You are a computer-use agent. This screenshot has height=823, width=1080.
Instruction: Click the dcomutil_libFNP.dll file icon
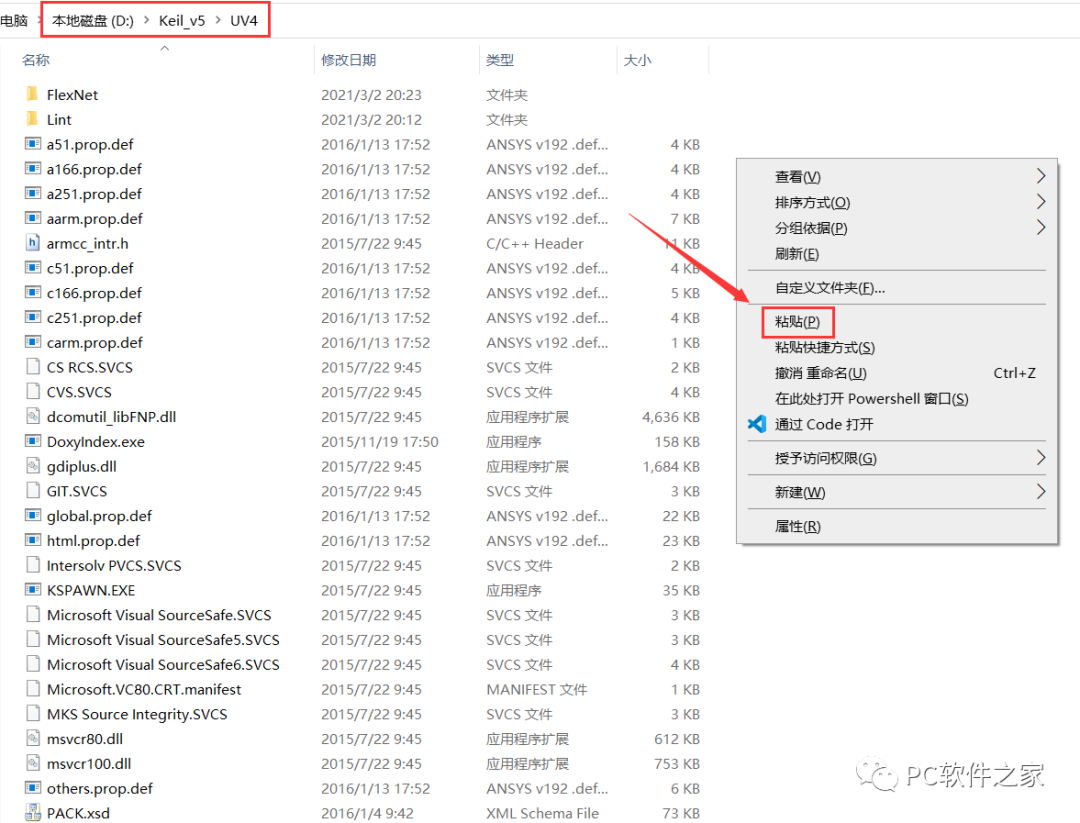pyautogui.click(x=32, y=417)
